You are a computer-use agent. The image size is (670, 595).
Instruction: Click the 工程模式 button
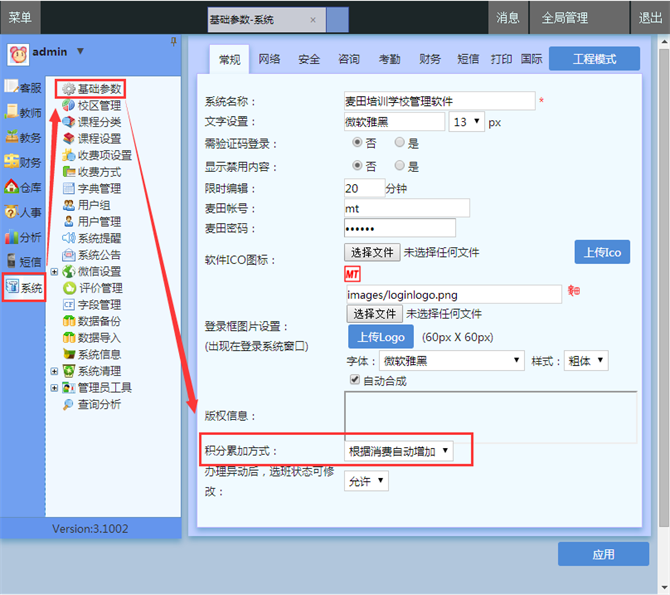(x=594, y=59)
